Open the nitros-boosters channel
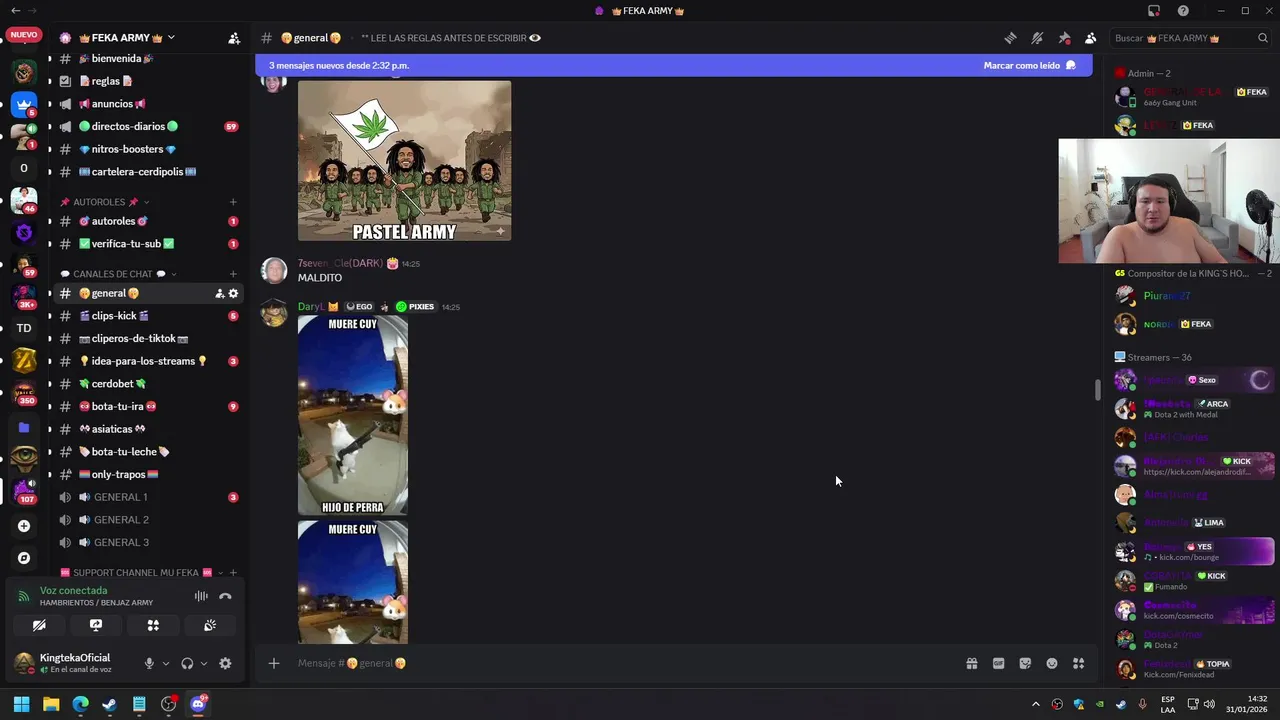This screenshot has height=720, width=1280. pos(148,149)
